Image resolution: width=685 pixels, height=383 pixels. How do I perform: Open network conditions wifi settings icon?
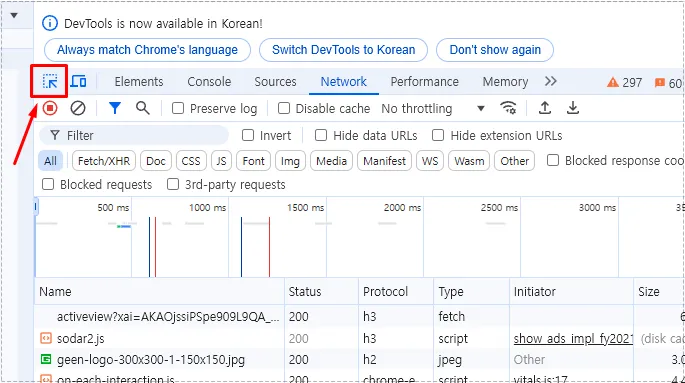(x=509, y=108)
